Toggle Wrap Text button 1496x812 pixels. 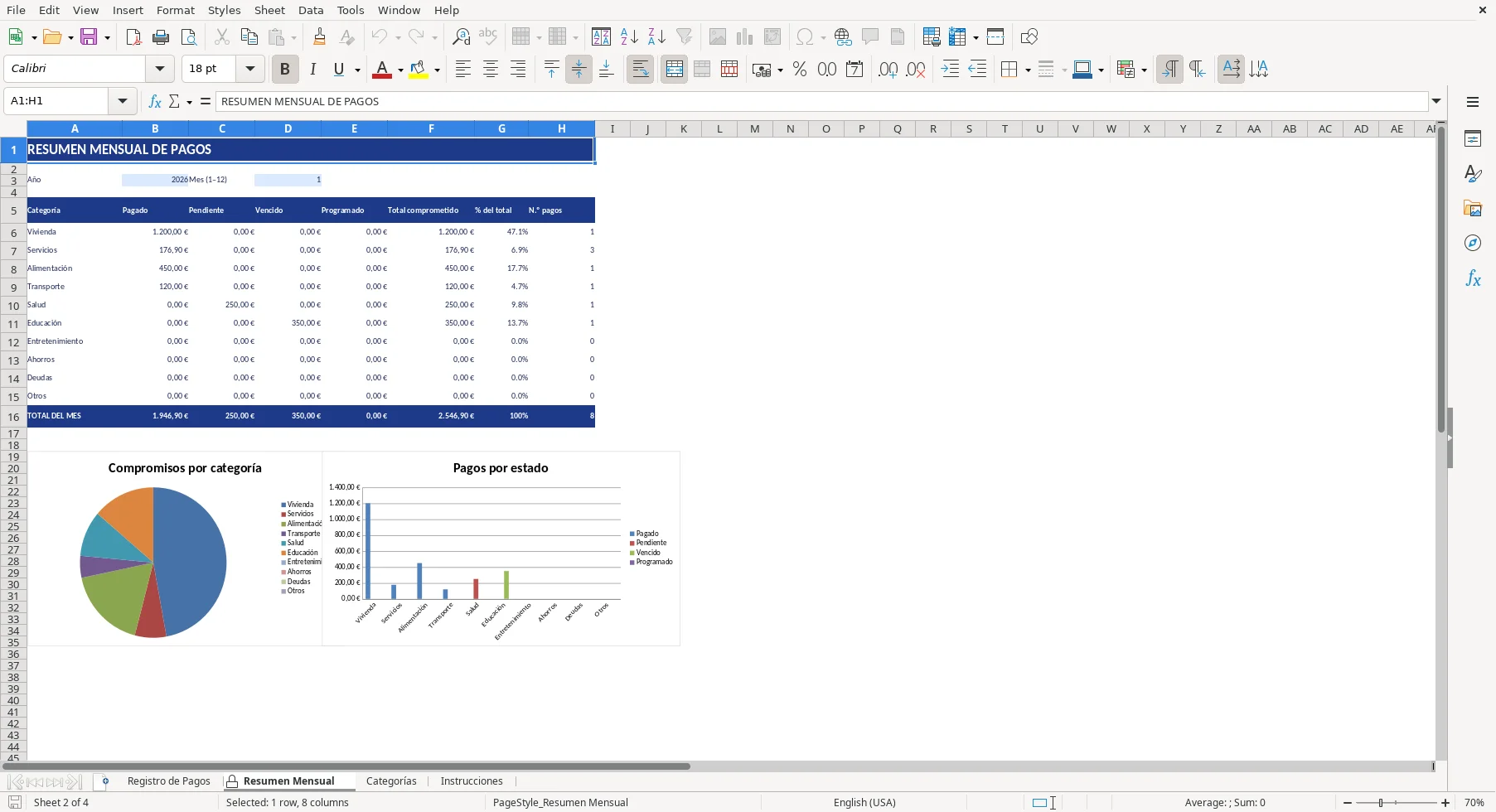pyautogui.click(x=640, y=70)
